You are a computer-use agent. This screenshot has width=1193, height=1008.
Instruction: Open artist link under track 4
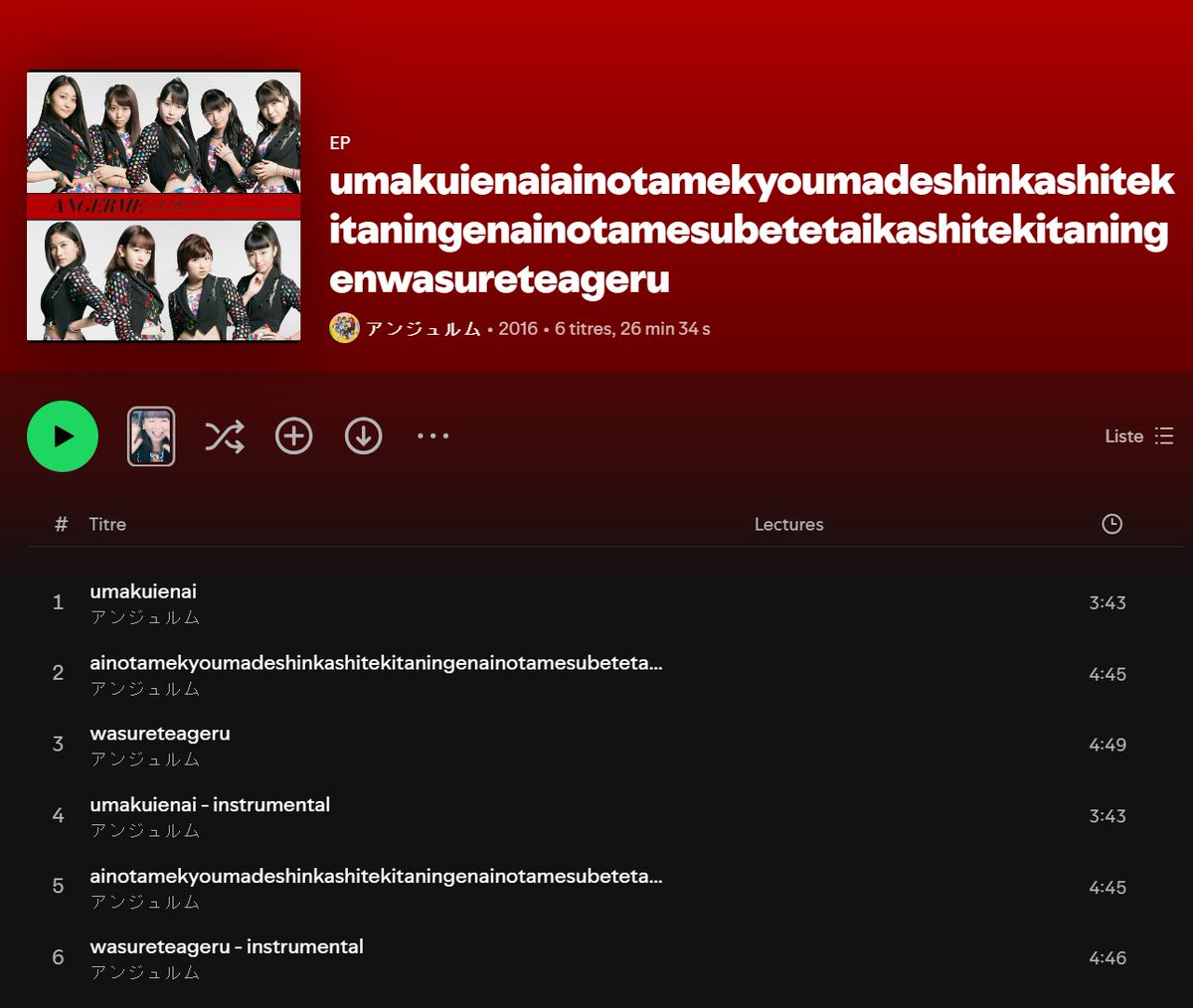(145, 831)
